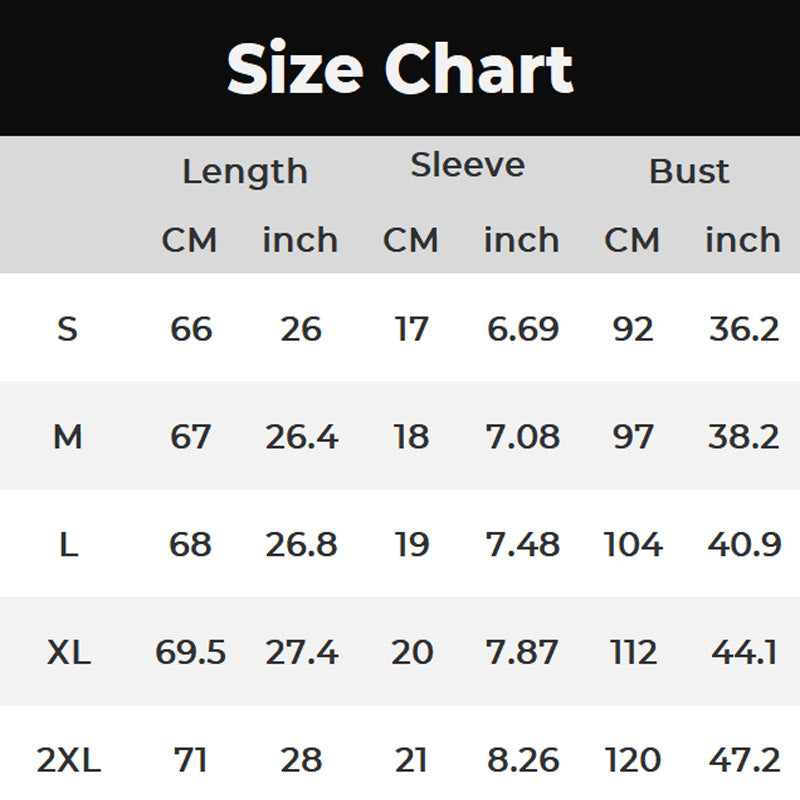Click the 104 bust CM value

point(633,545)
